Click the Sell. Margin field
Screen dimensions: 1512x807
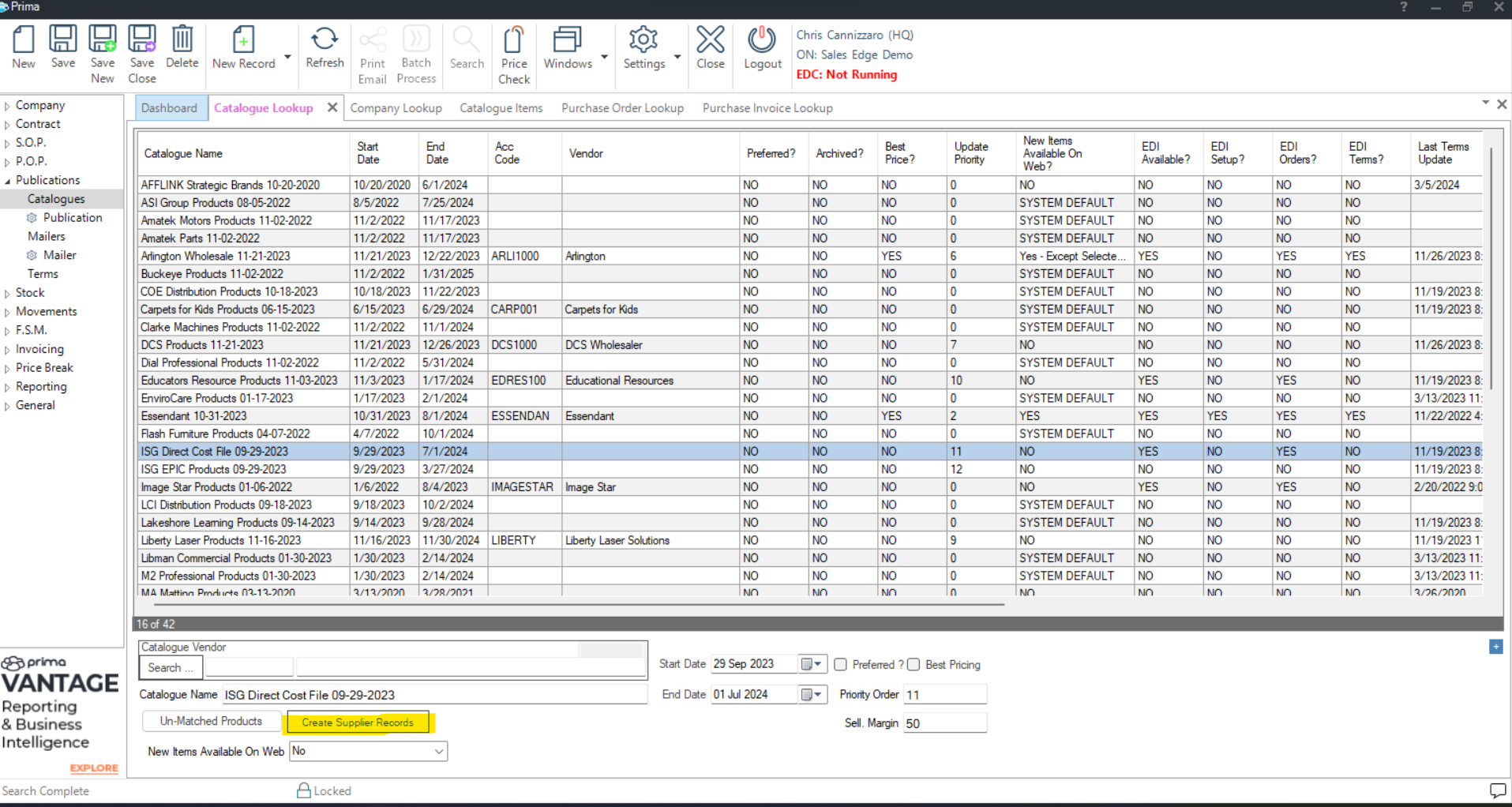pos(945,723)
